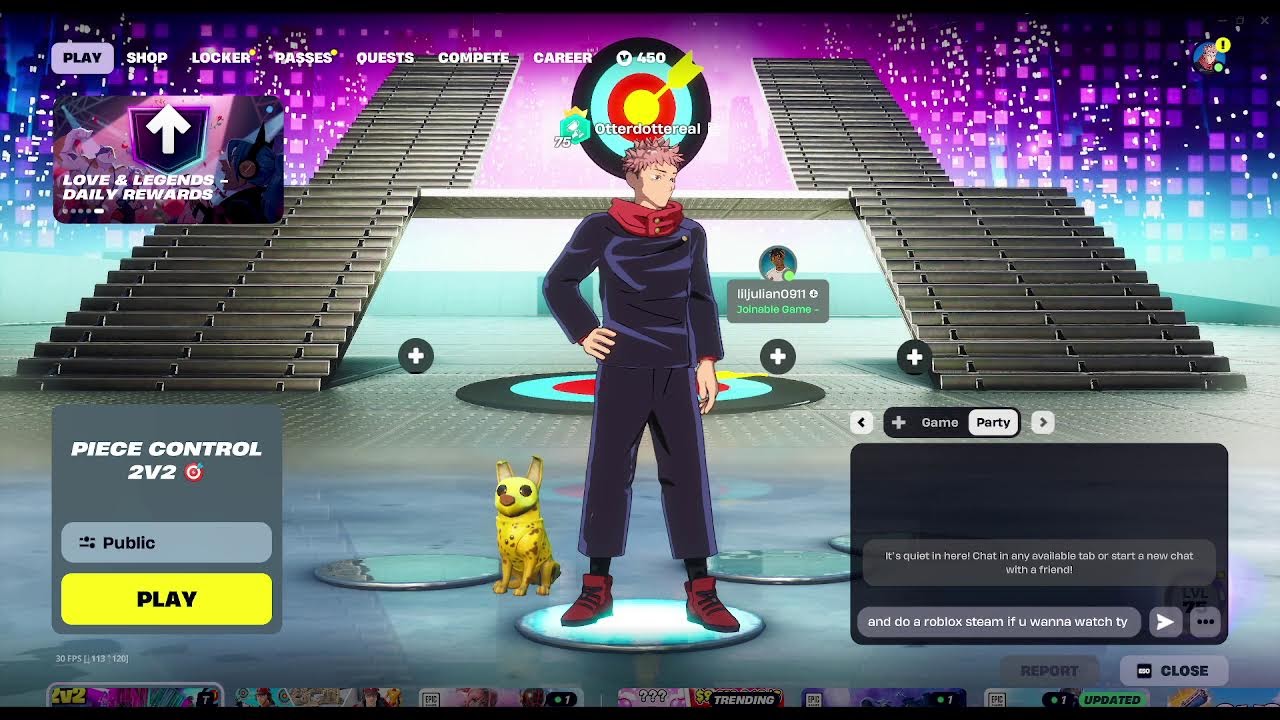
Task: Open the PLAY tab
Action: (82, 58)
